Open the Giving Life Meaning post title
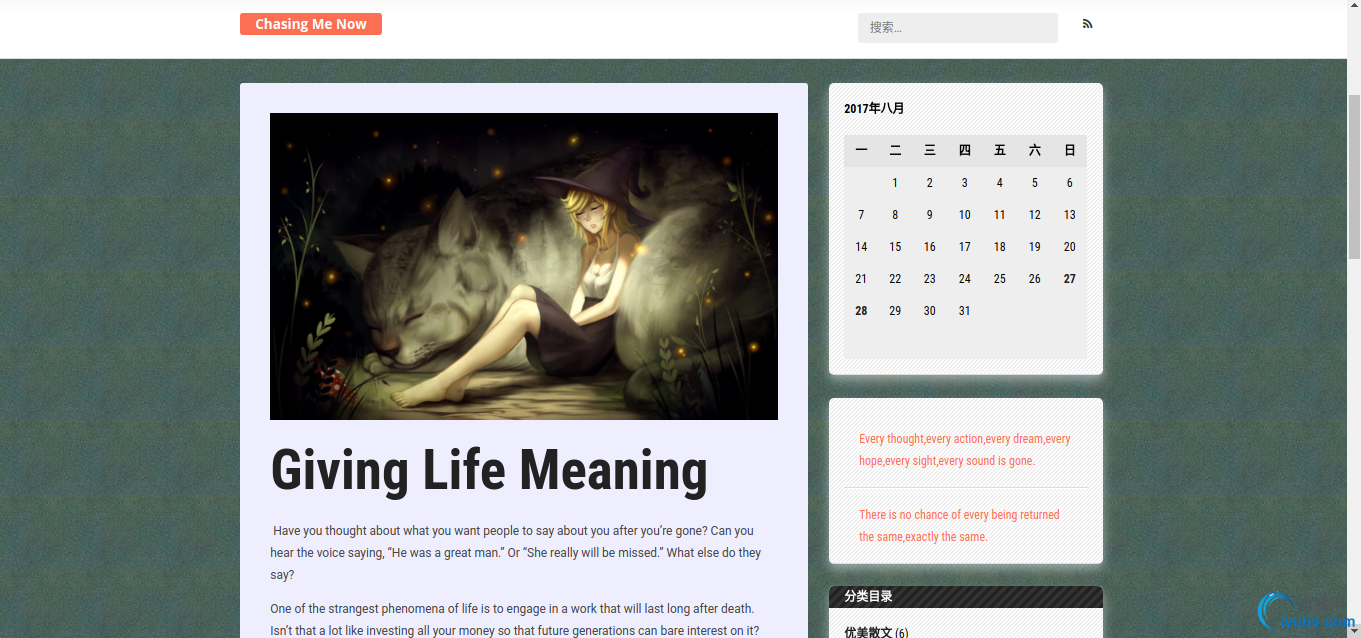This screenshot has width=1361, height=638. pos(489,470)
